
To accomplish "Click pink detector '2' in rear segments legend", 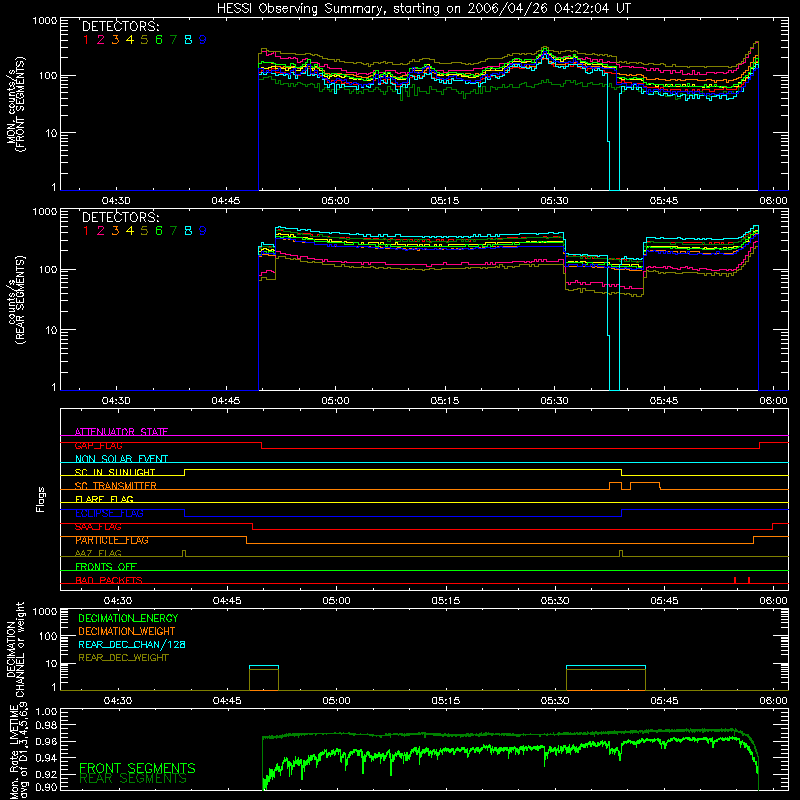I will click(101, 231).
